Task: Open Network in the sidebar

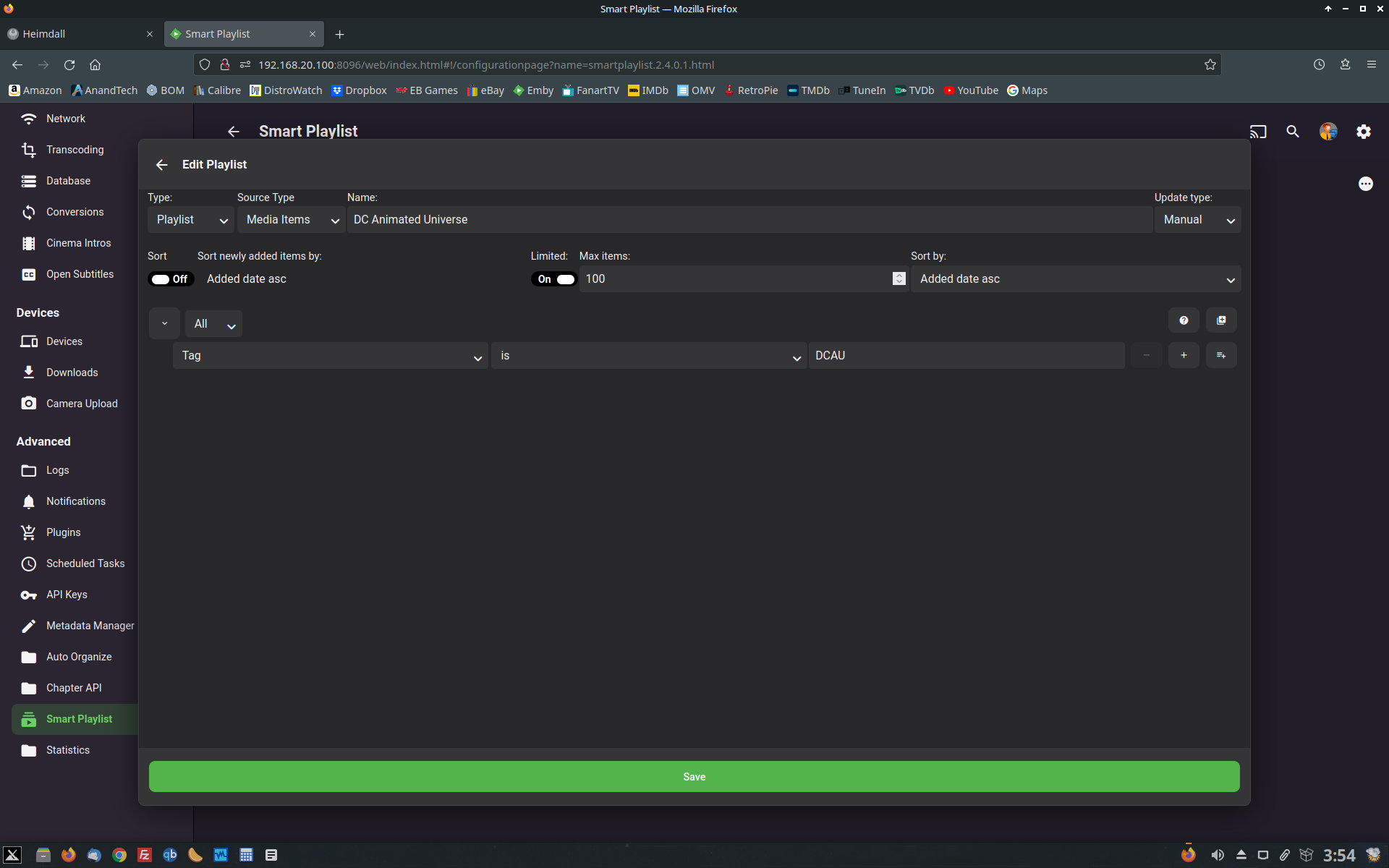Action: pos(66,119)
